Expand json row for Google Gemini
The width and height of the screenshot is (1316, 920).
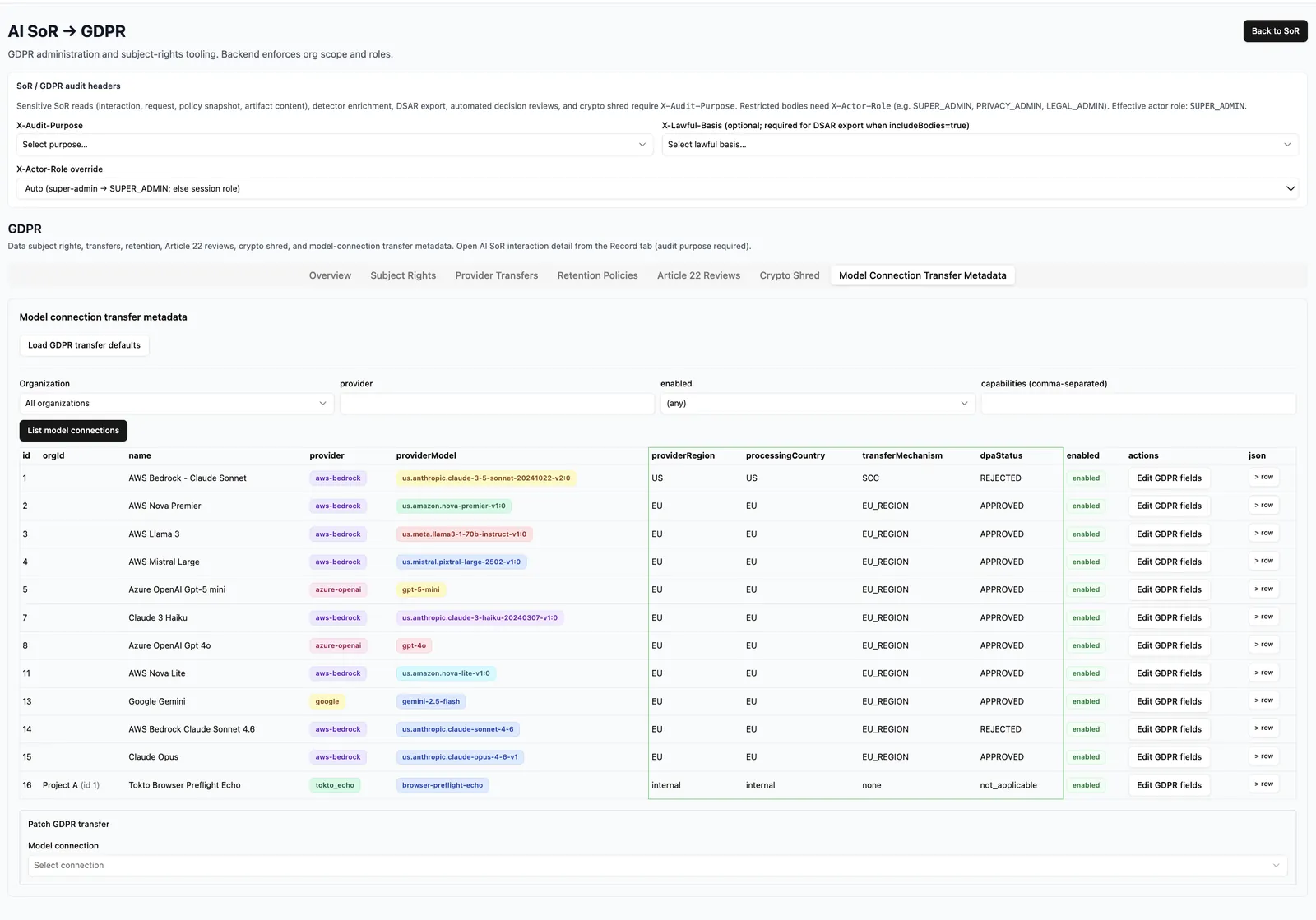1263,700
